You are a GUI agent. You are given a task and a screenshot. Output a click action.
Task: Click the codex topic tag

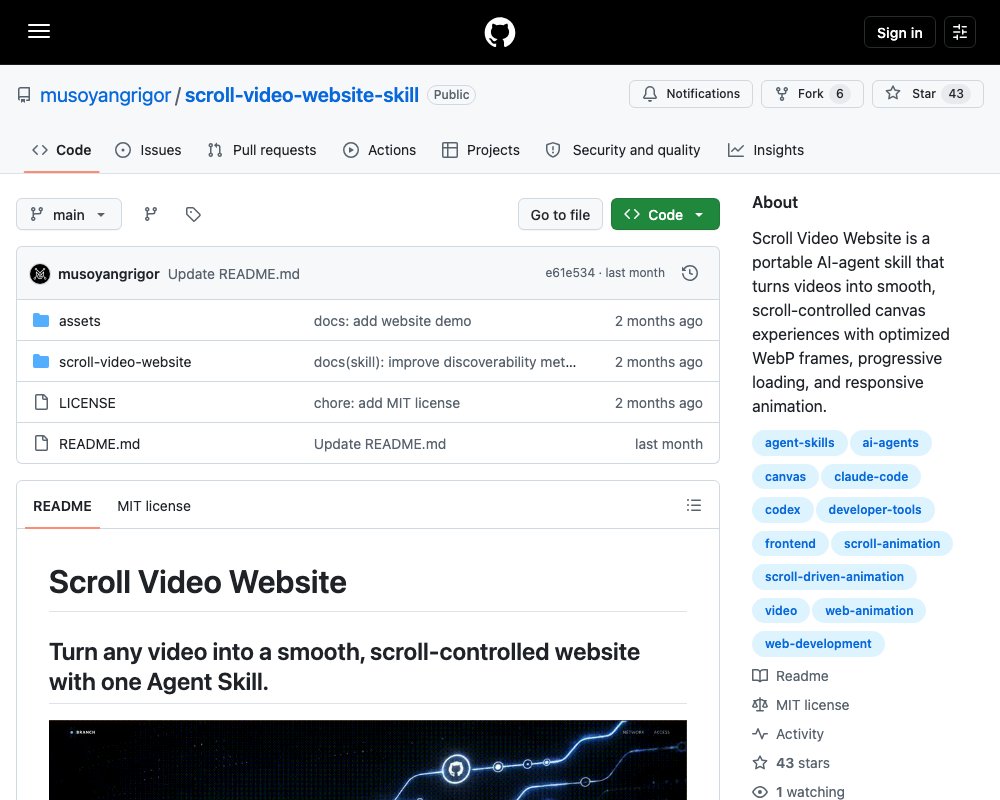(783, 510)
